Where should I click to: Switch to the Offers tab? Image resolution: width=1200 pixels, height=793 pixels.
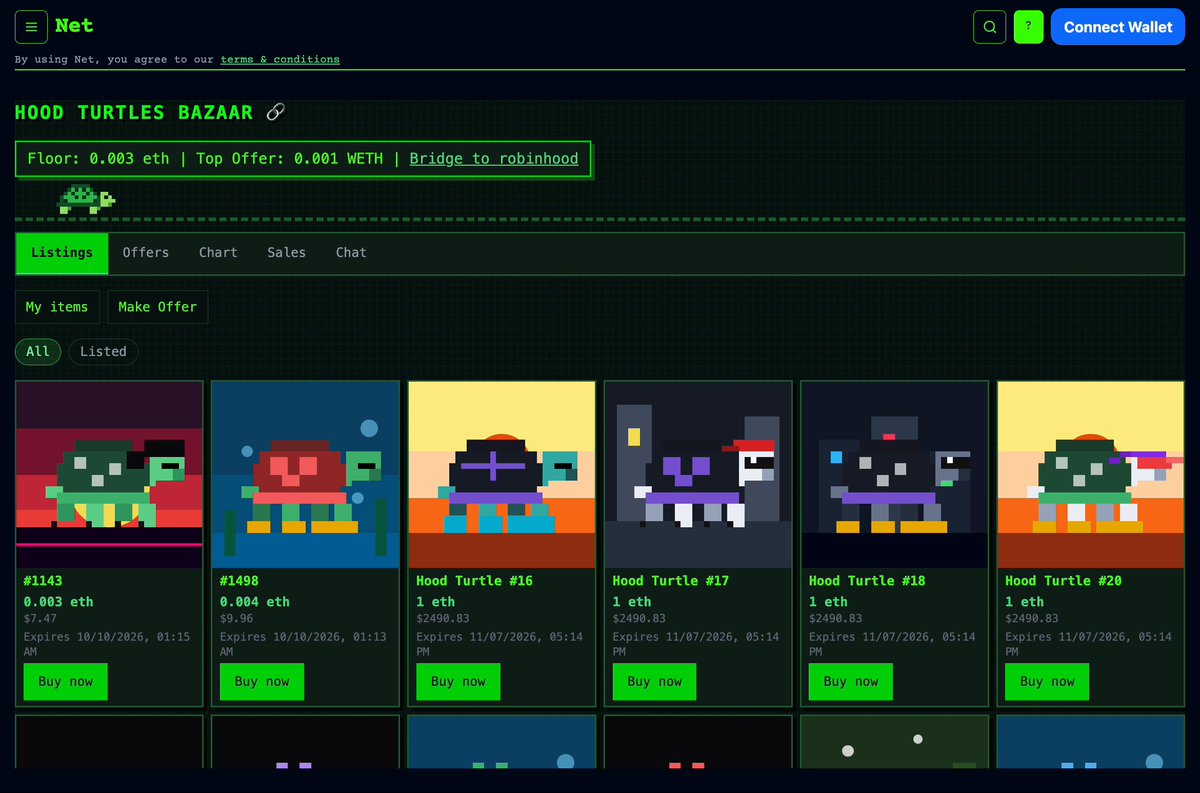pos(146,253)
